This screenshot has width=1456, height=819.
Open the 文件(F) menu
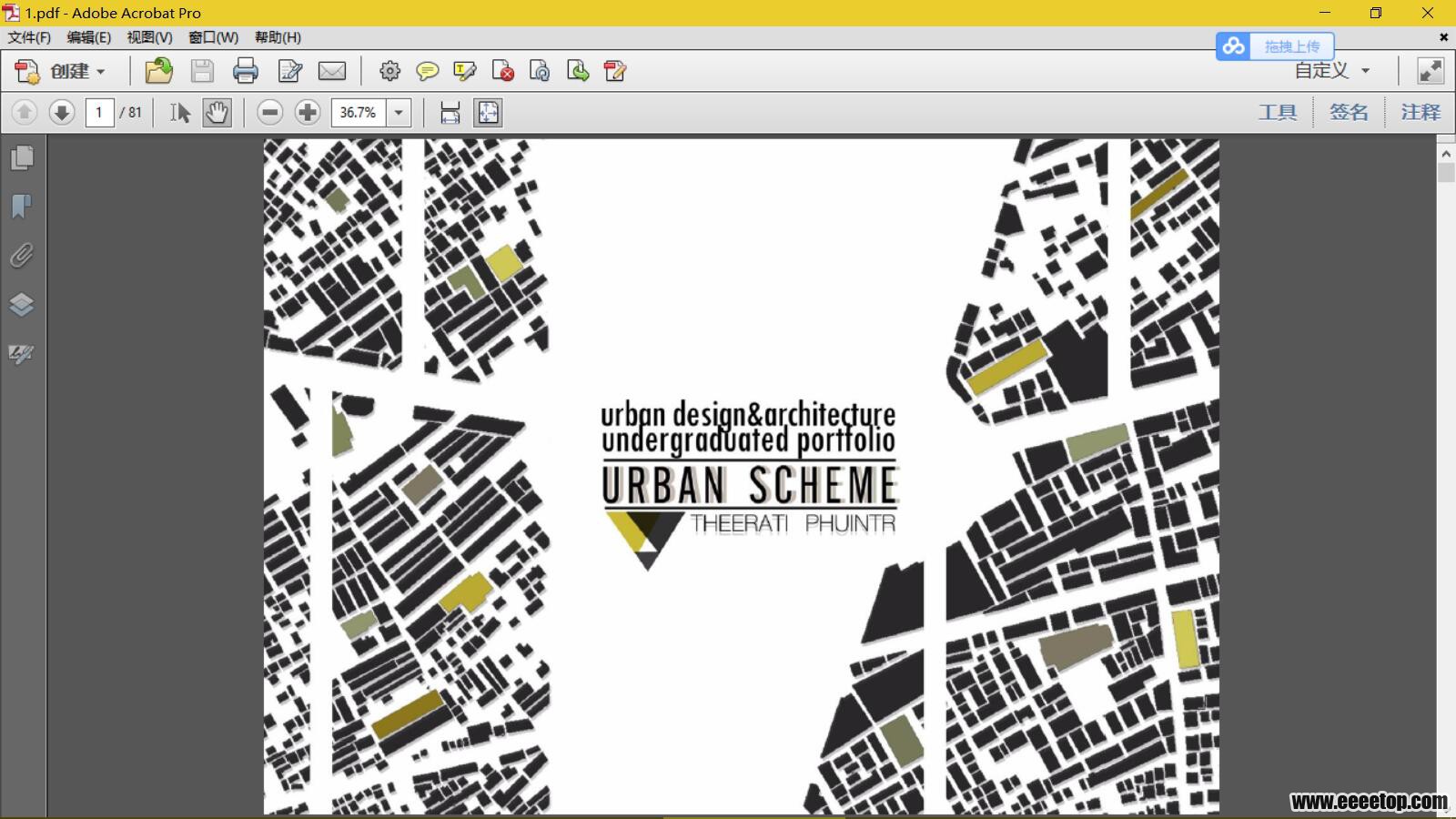click(29, 37)
